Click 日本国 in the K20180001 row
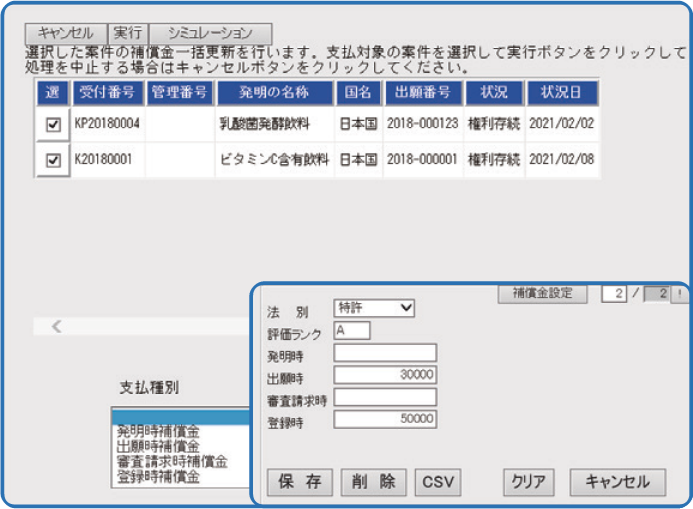The height and width of the screenshot is (509, 693). click(358, 160)
